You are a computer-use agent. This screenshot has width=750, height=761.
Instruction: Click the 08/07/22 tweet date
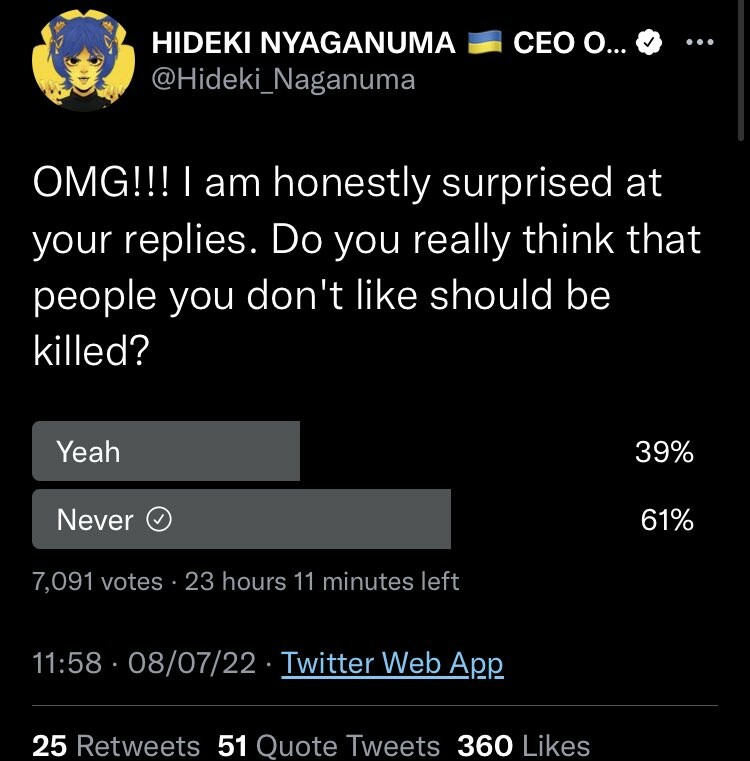[x=192, y=663]
